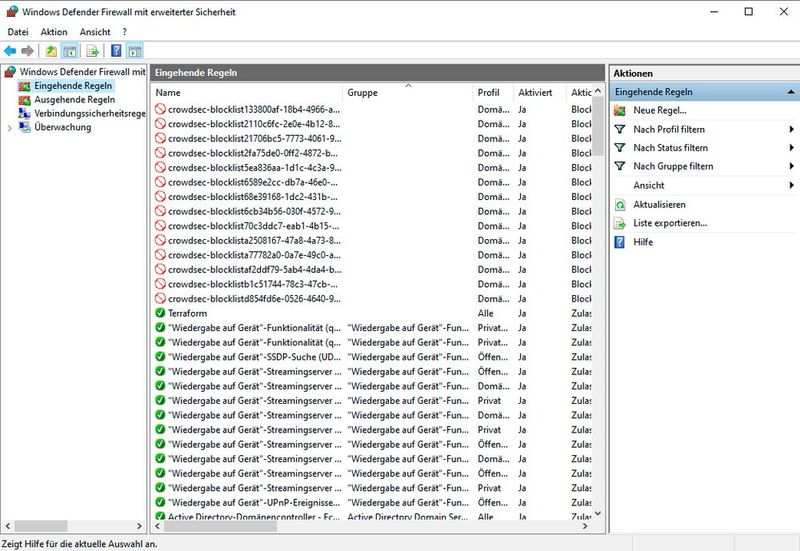Viewport: 800px width, 551px height.
Task: Toggle the action pane toolbar icon
Action: pyautogui.click(x=135, y=51)
